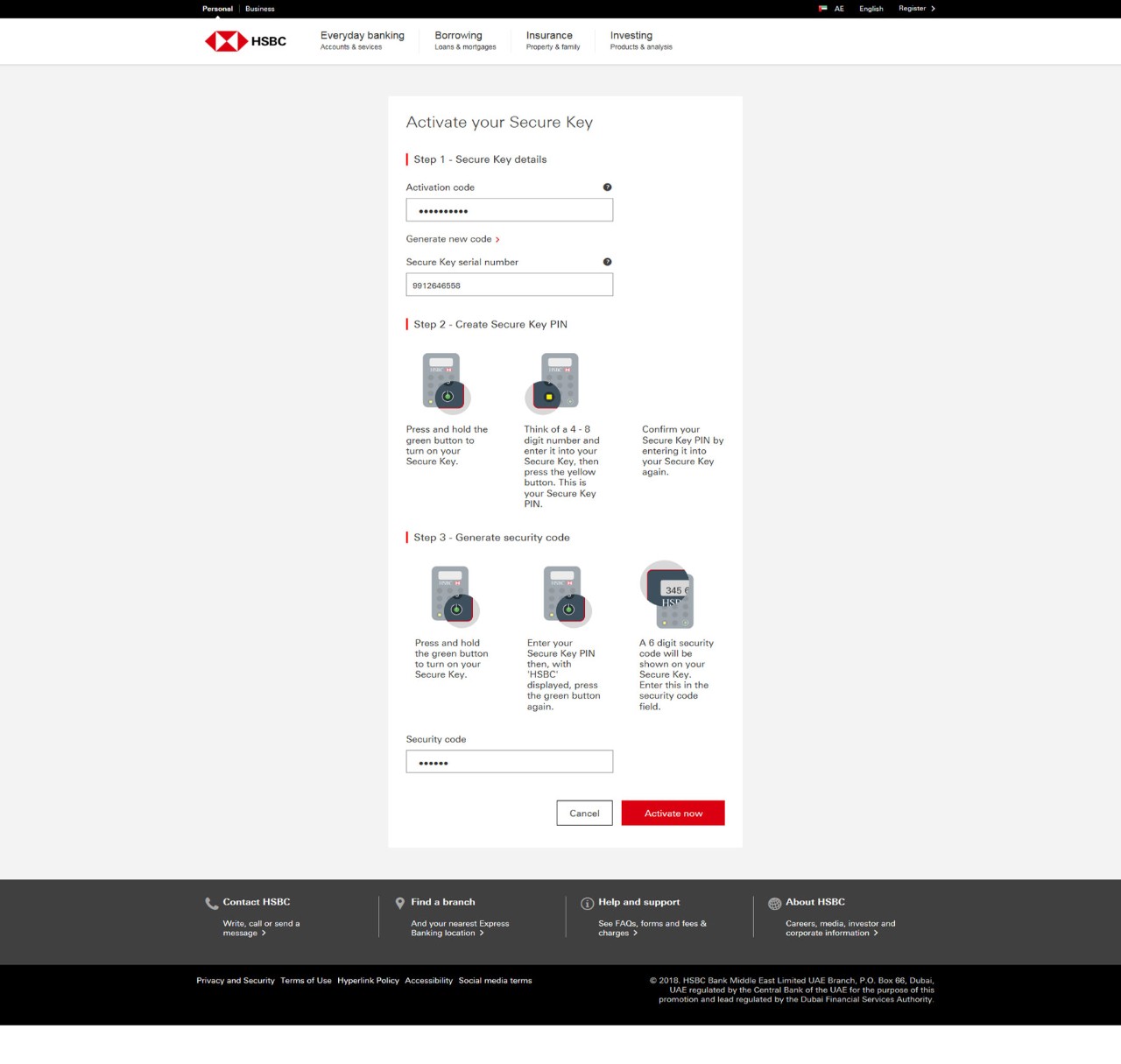The image size is (1121, 1064).
Task: Click the Cancel button
Action: (584, 814)
